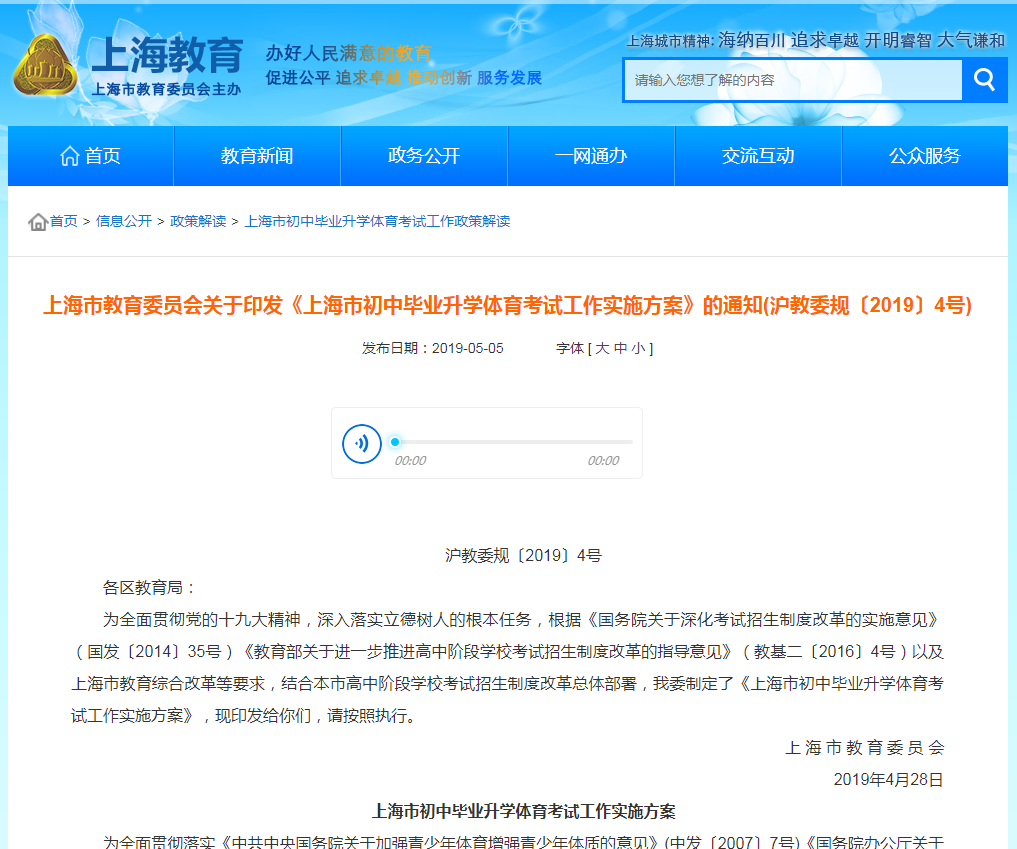Click the 上海市初中毕业升学体育考试工作政策解读 breadcrumb
This screenshot has height=849, width=1017.
[377, 221]
